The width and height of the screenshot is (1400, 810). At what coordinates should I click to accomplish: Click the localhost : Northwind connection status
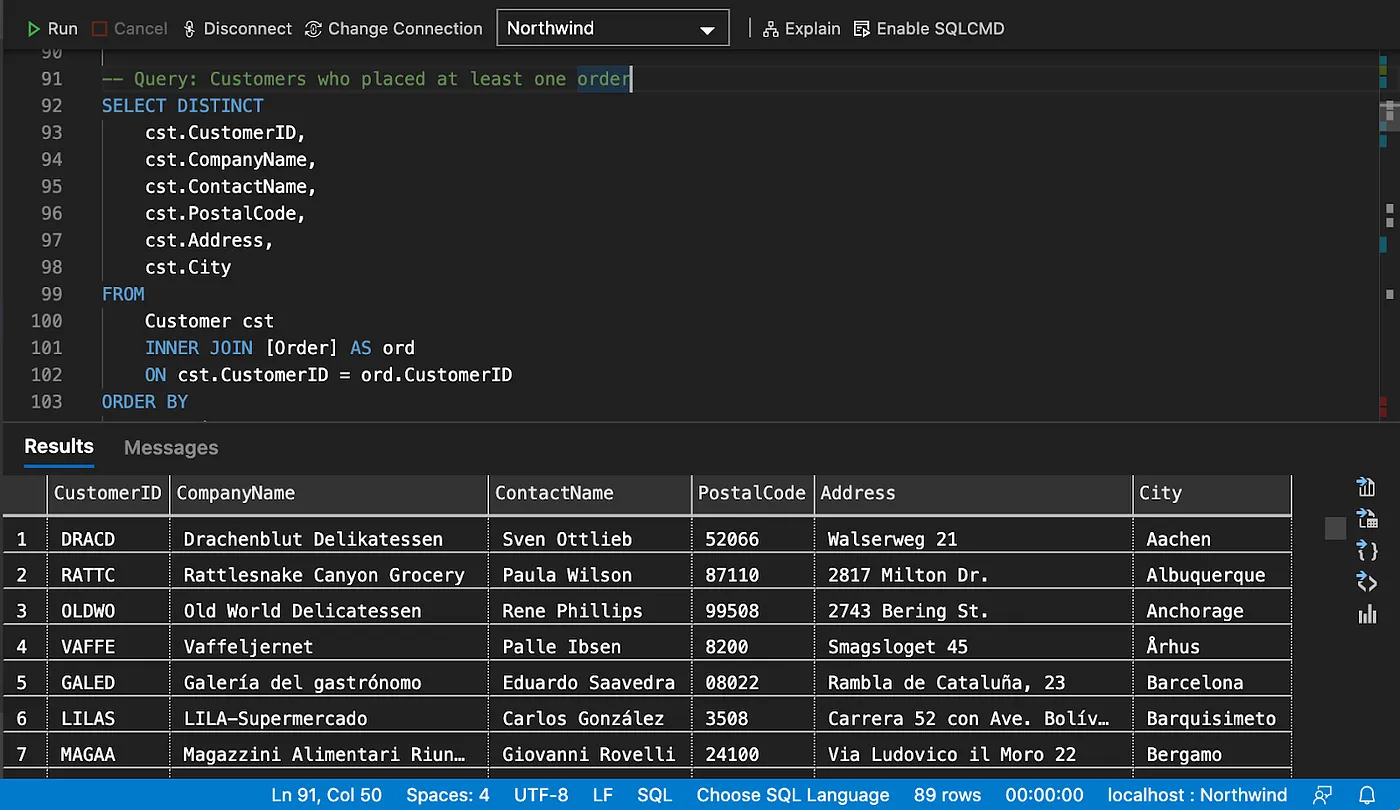pyautogui.click(x=1198, y=795)
